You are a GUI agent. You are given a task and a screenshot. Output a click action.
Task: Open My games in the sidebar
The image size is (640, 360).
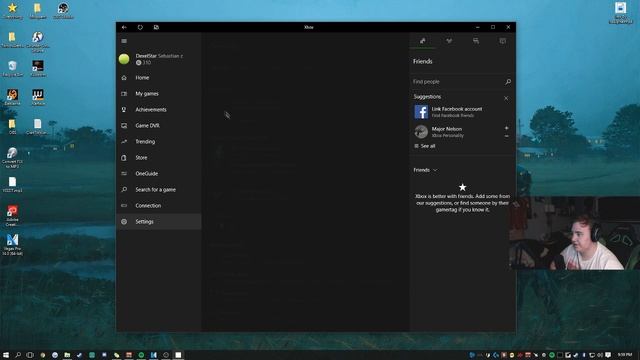(159, 93)
